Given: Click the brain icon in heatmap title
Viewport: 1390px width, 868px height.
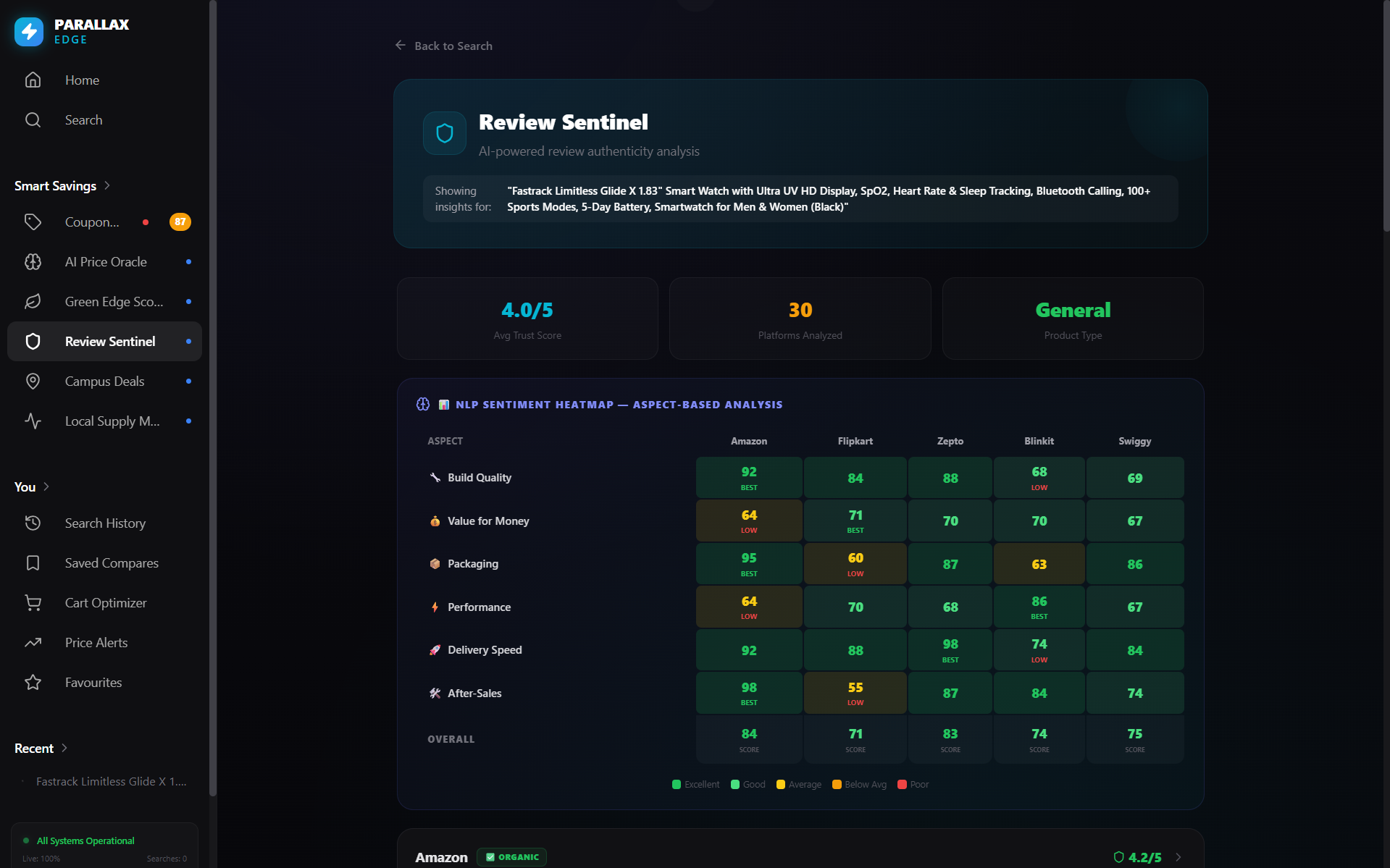Looking at the screenshot, I should pos(423,404).
